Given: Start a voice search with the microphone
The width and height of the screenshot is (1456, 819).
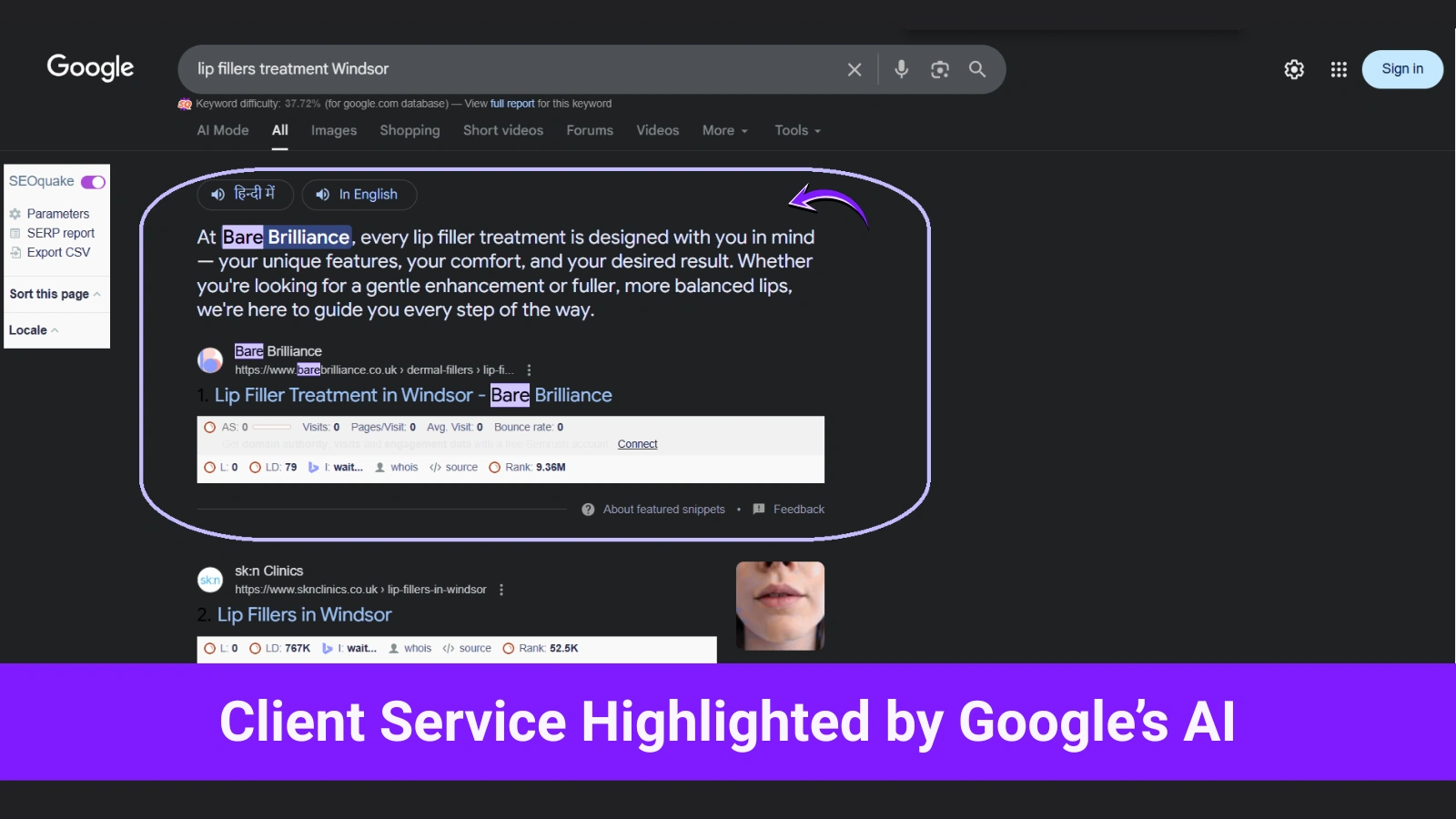Looking at the screenshot, I should coord(901,68).
